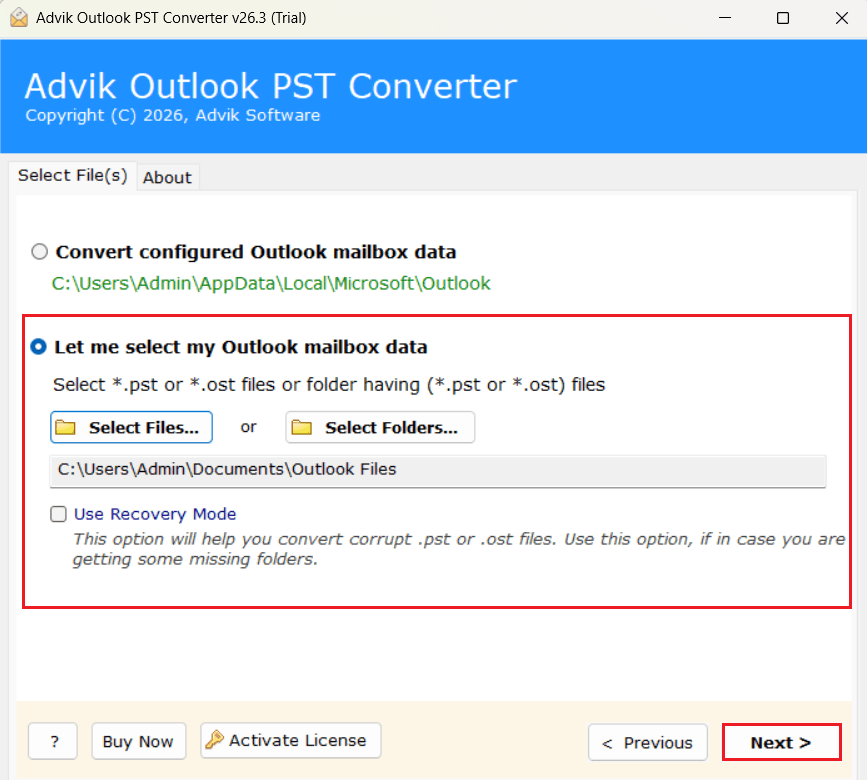Choose Let me select my Outlook mailbox data
Viewport: 867px width, 780px height.
[x=39, y=347]
